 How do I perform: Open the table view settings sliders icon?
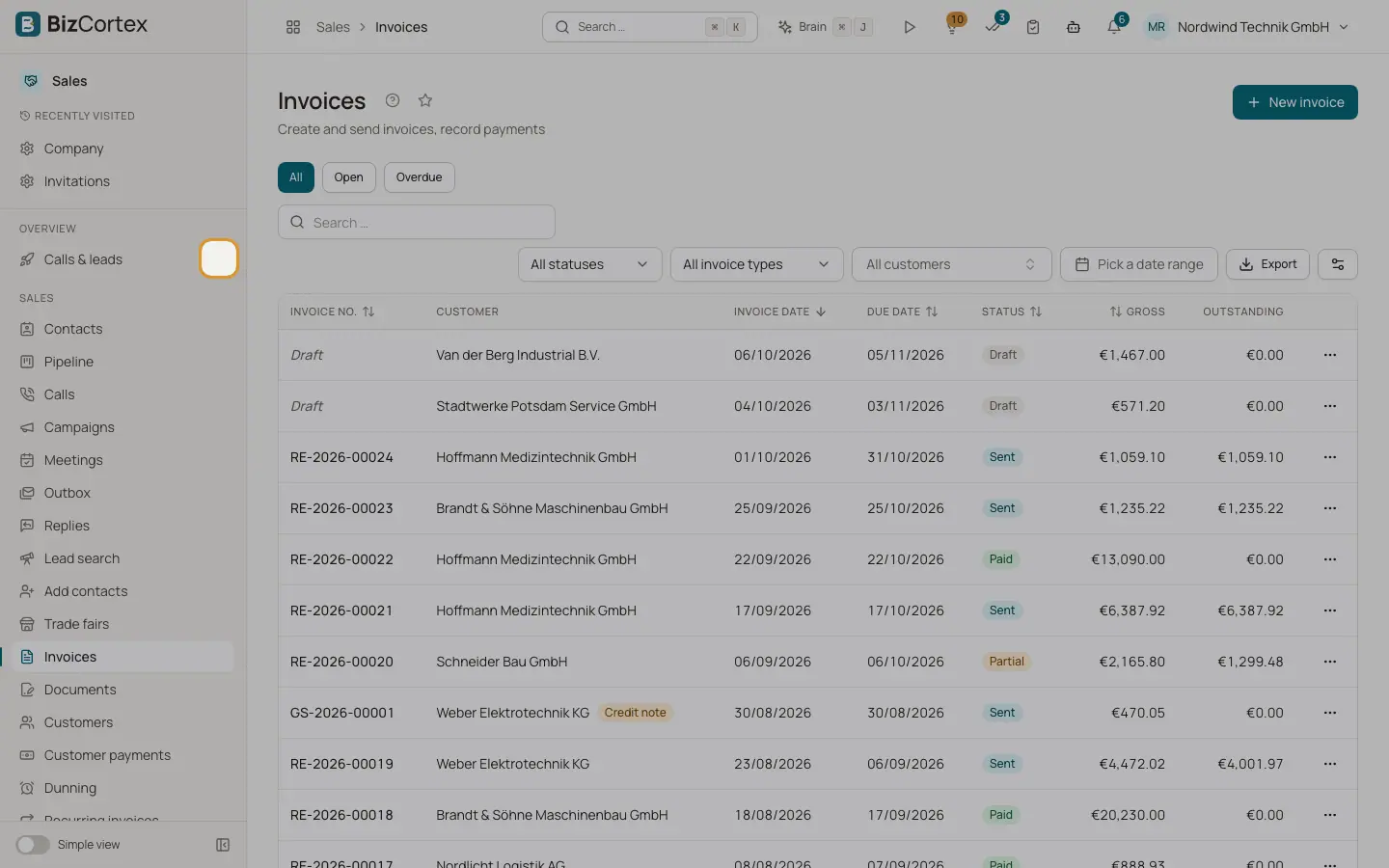(x=1338, y=264)
